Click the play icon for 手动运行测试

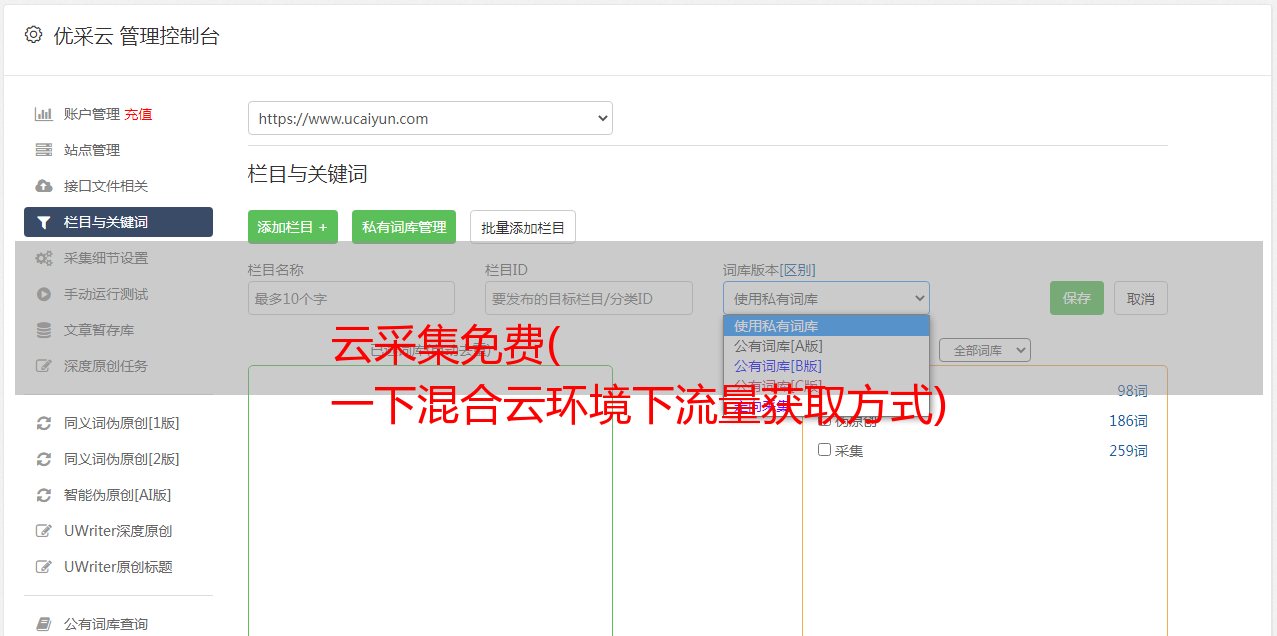pos(44,294)
